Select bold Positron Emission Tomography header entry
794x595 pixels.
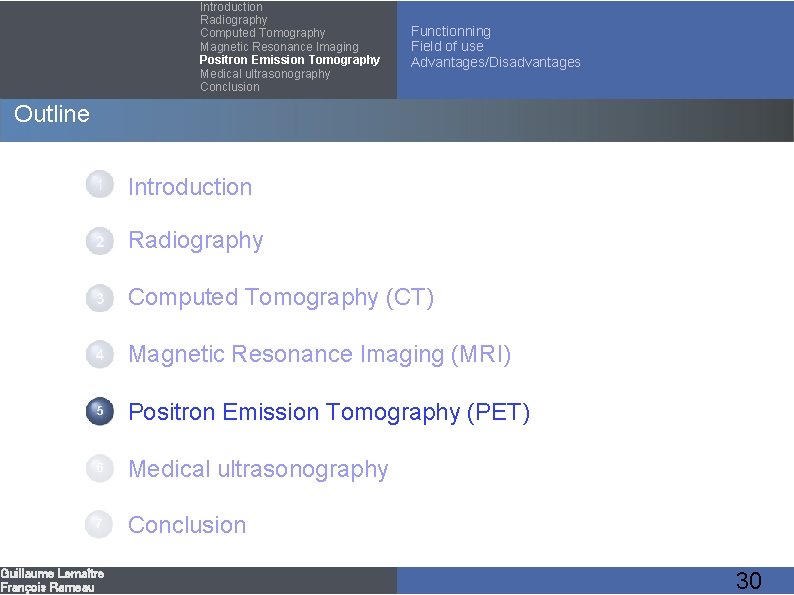tap(289, 60)
